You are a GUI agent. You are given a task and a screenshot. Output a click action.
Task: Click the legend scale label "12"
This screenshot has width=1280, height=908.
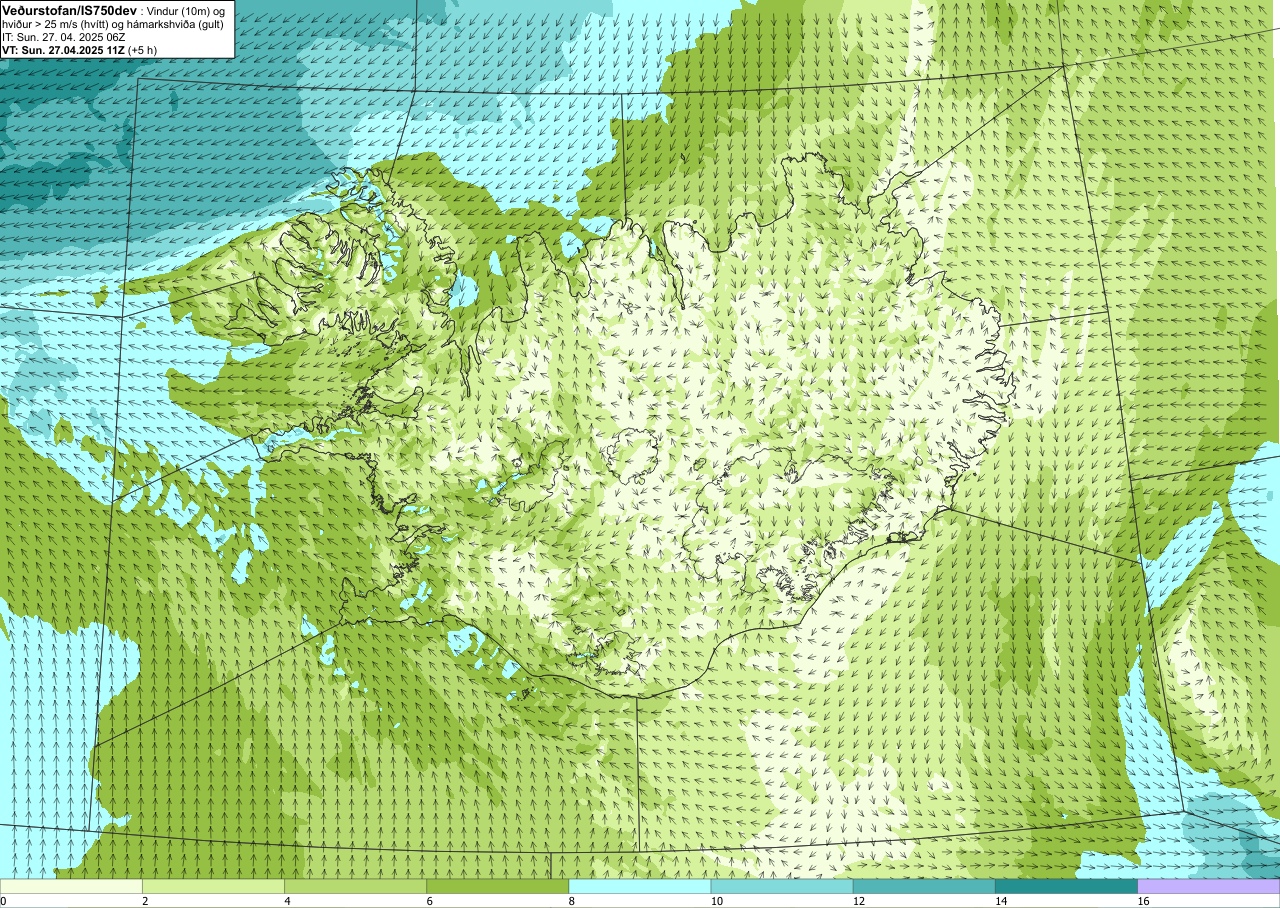click(x=858, y=901)
